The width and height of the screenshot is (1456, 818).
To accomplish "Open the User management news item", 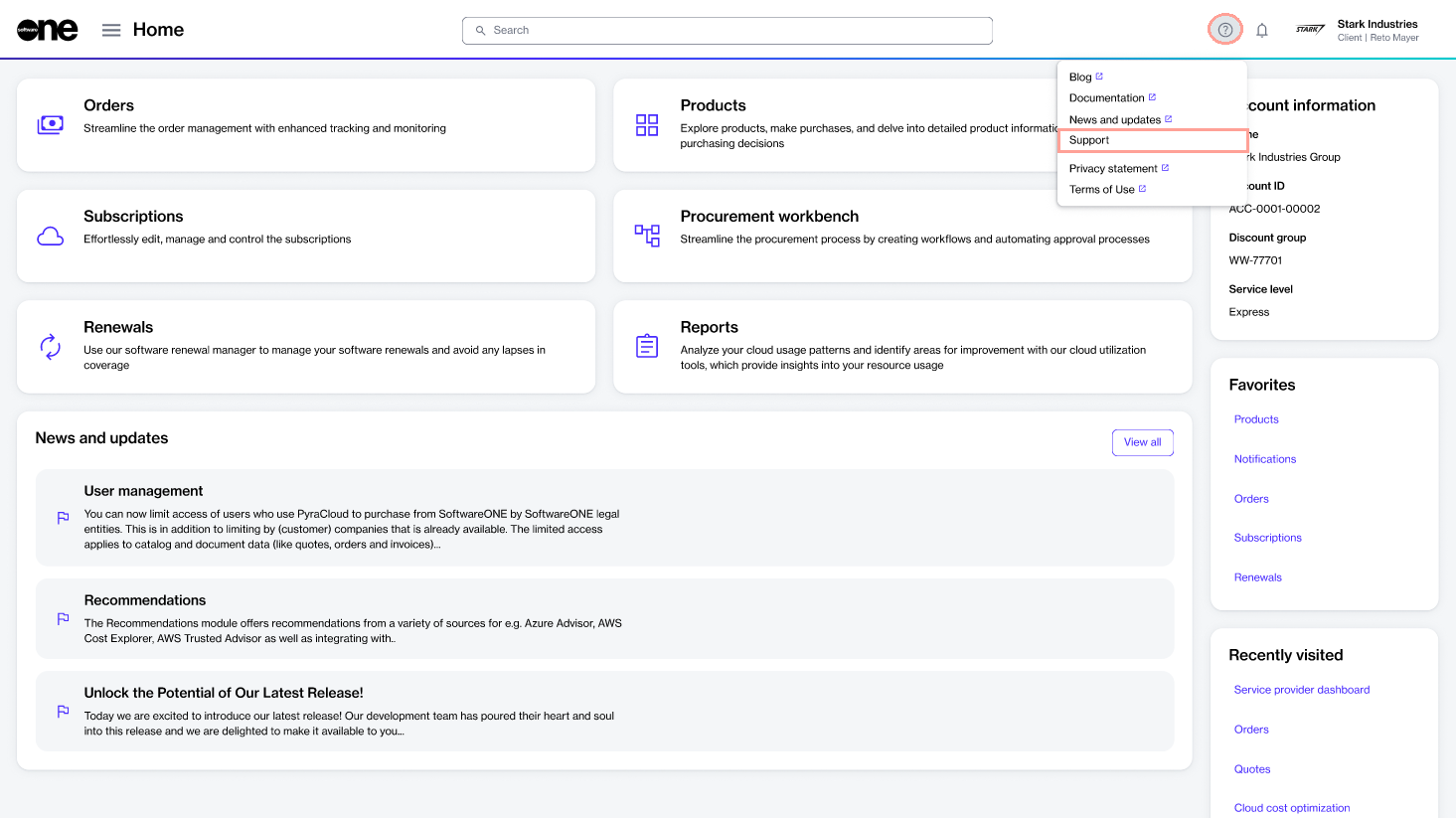I will coord(144,491).
